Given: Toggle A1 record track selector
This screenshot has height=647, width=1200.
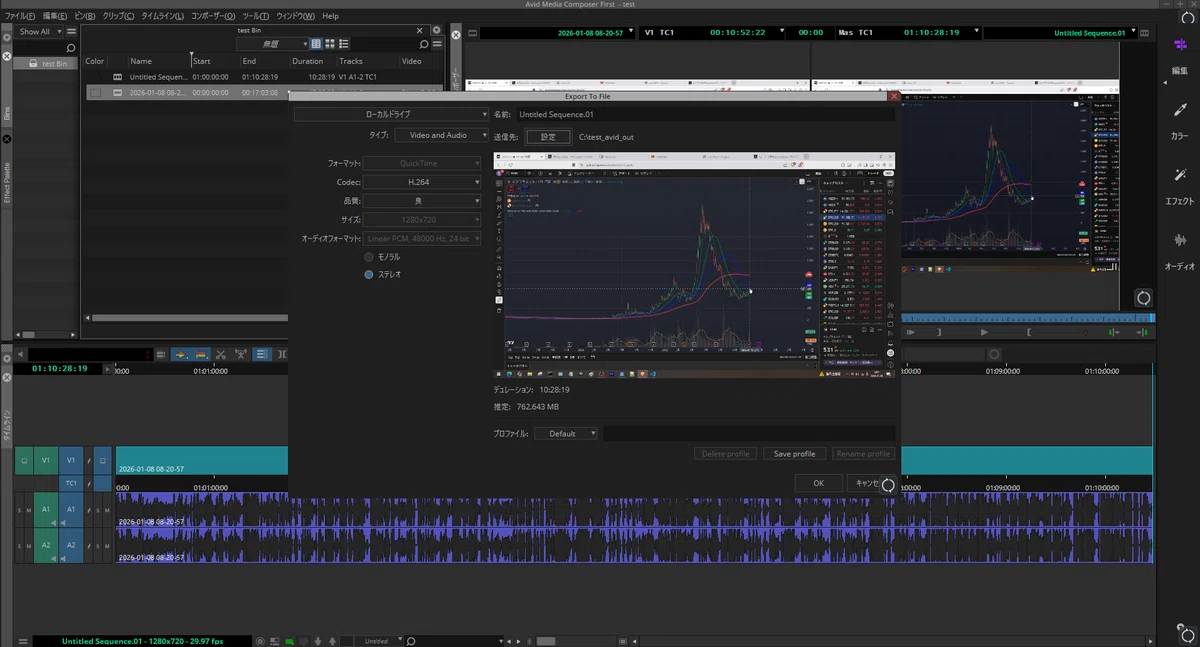Looking at the screenshot, I should pos(71,510).
